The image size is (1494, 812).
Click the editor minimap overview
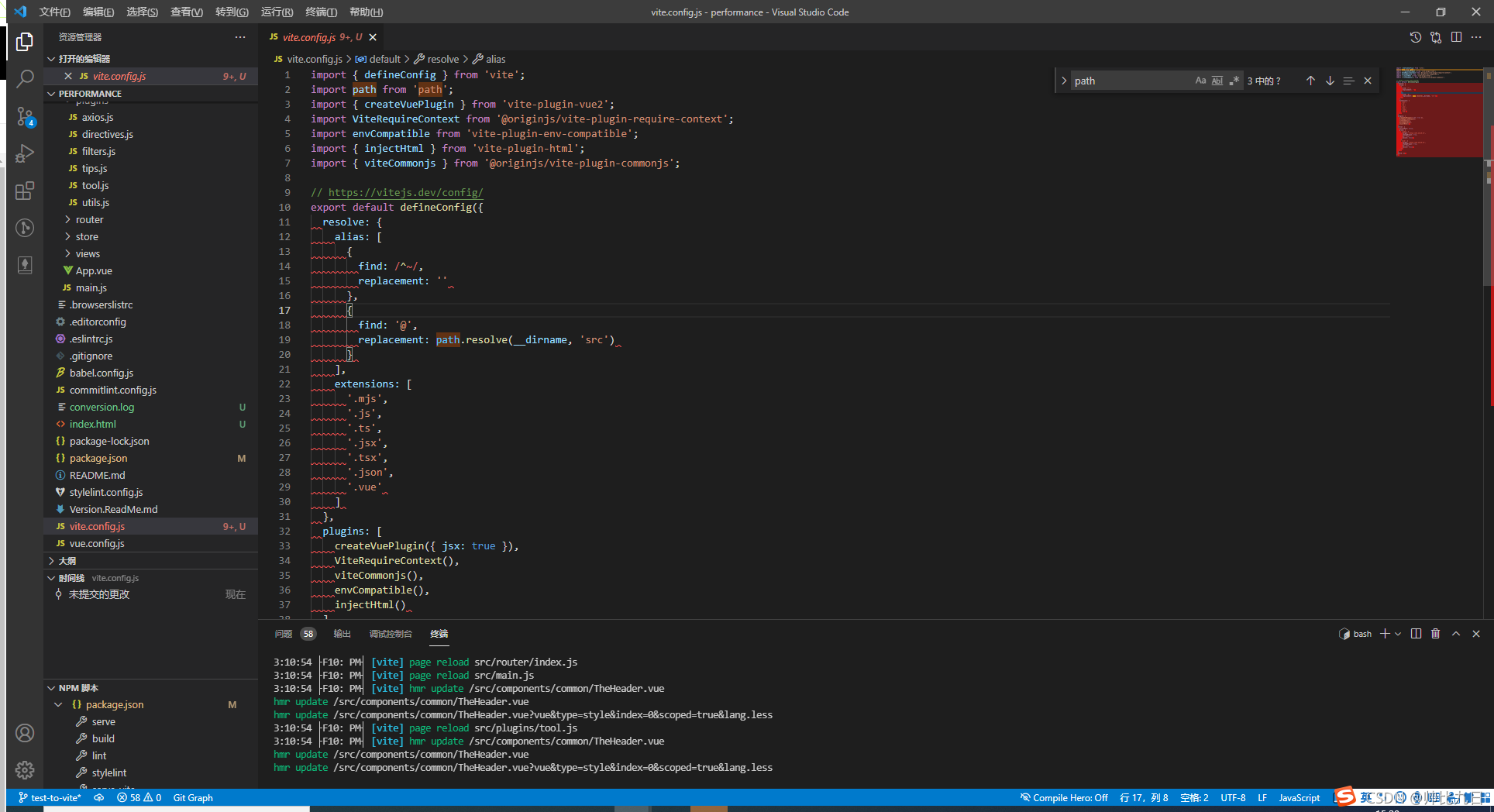[1439, 112]
